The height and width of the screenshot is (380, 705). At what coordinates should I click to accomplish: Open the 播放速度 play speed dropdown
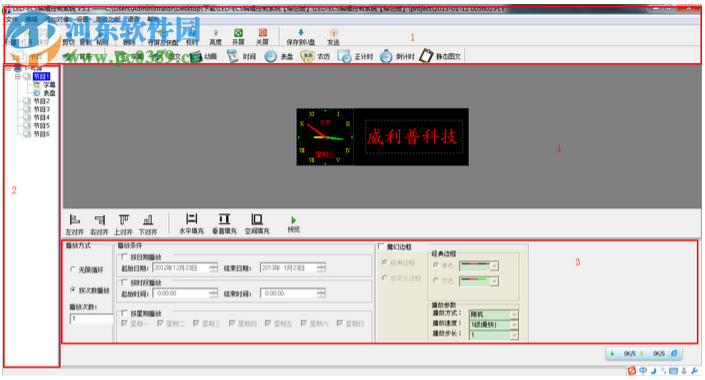click(x=513, y=324)
